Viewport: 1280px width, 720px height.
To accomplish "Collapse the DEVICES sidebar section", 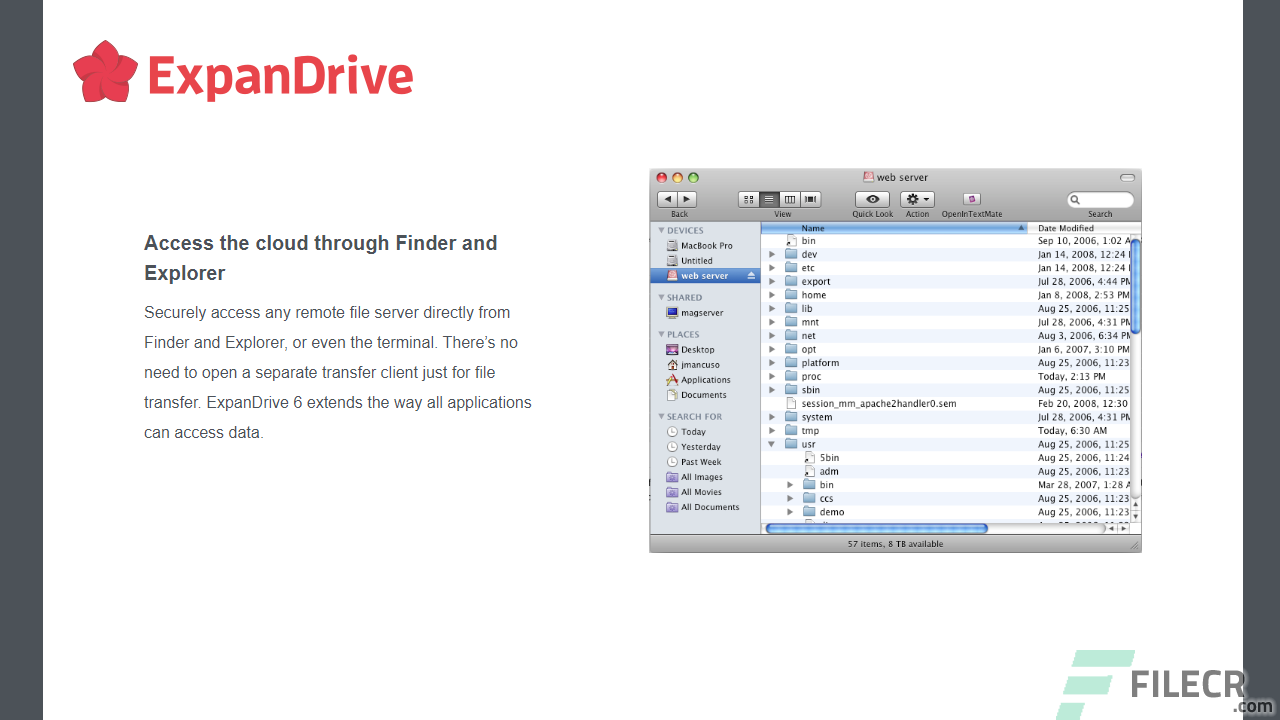I will point(661,231).
